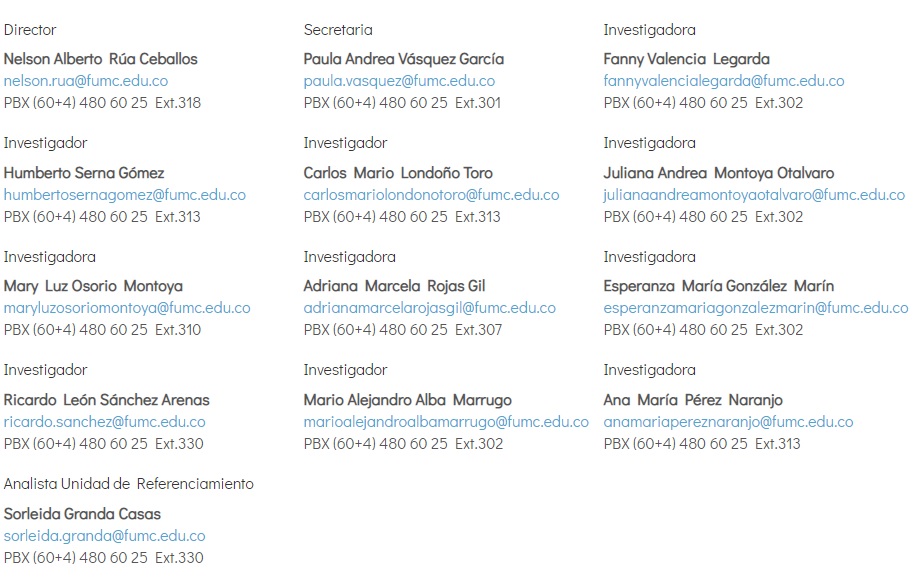Click the Analista Unidad de Referenciamiento heading
Viewport: 924px width, 584px height.
128,484
